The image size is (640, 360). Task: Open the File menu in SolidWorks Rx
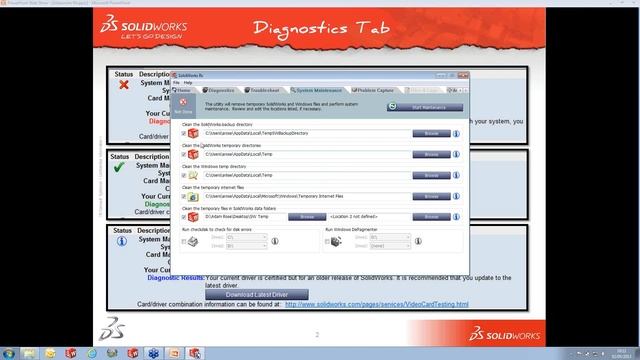tap(176, 83)
